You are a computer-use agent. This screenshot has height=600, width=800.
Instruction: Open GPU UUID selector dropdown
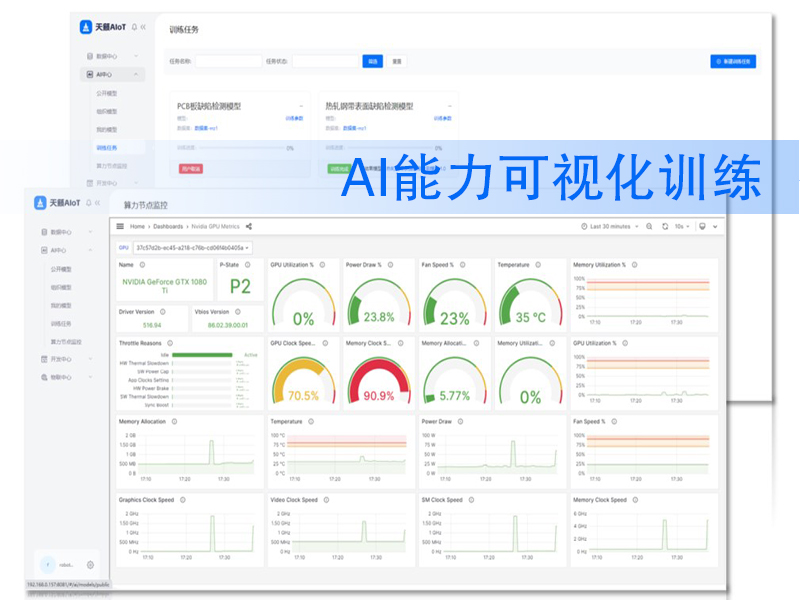(192, 248)
